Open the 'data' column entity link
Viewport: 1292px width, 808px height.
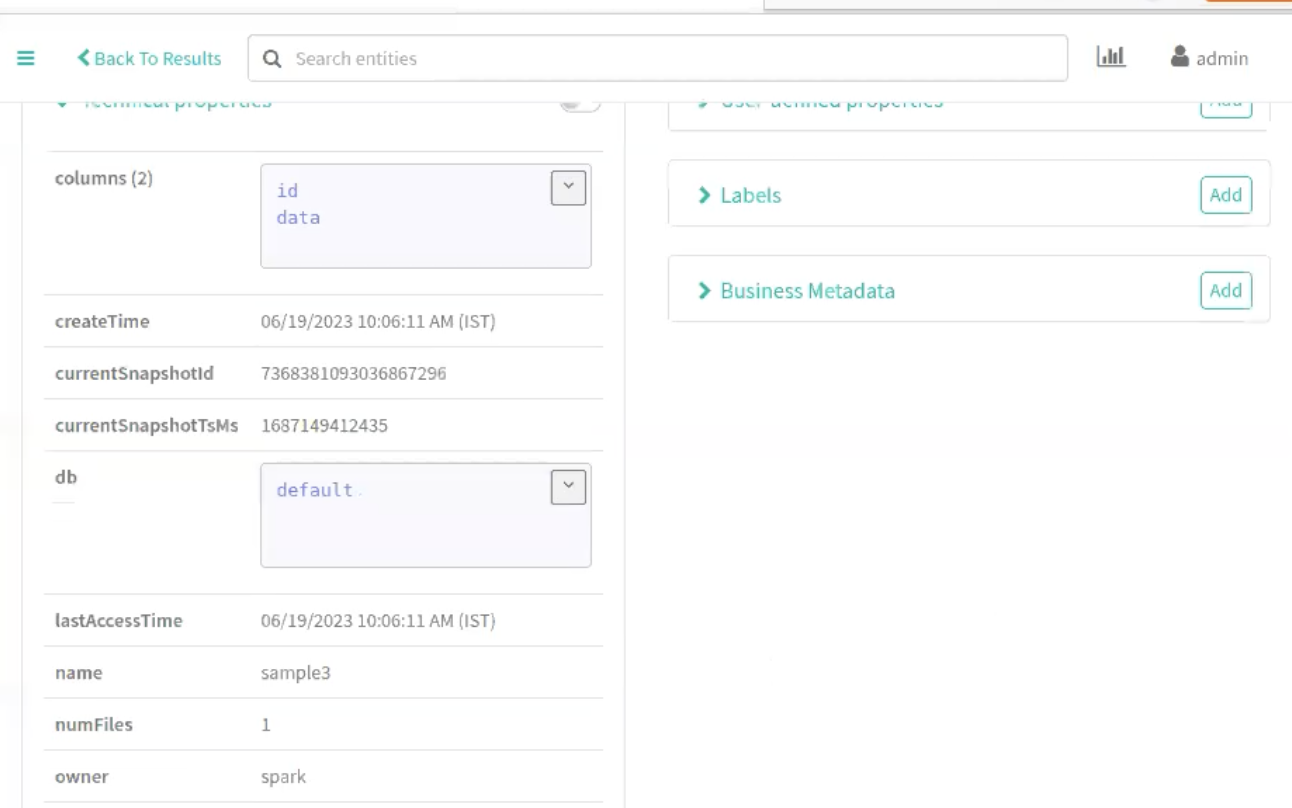[x=298, y=217]
